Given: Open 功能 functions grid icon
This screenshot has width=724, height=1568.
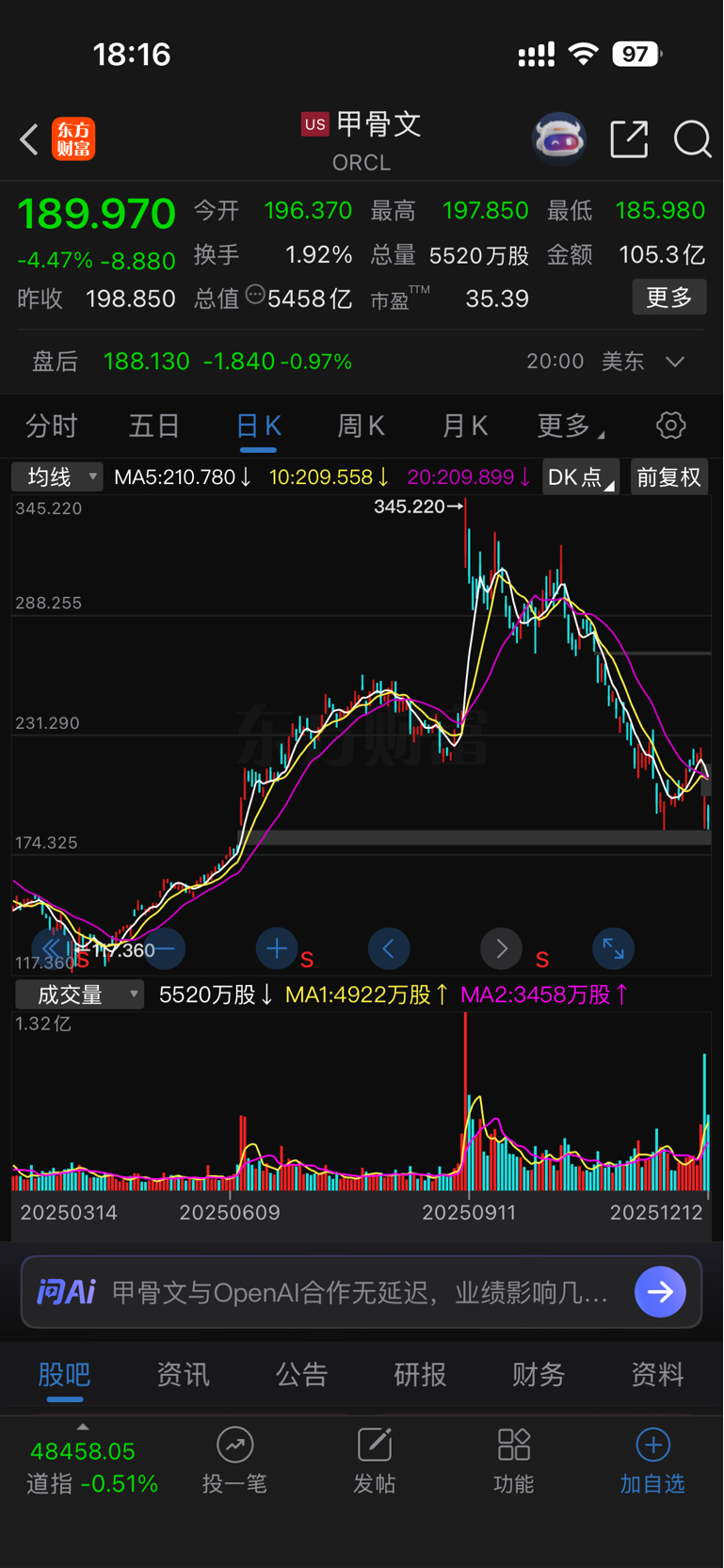Looking at the screenshot, I should pyautogui.click(x=514, y=1444).
